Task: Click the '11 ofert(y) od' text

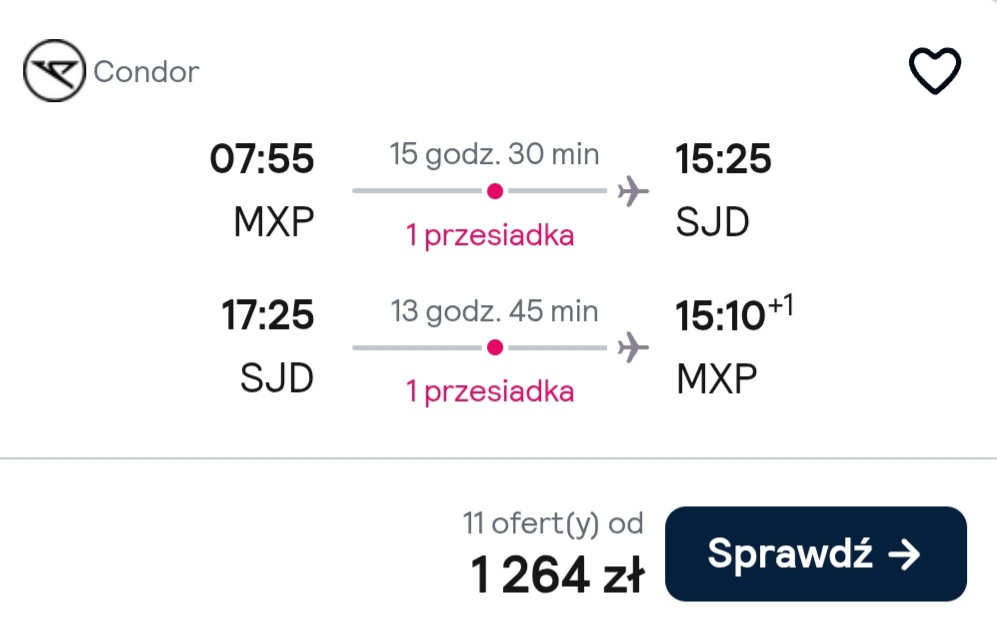Action: [x=553, y=524]
